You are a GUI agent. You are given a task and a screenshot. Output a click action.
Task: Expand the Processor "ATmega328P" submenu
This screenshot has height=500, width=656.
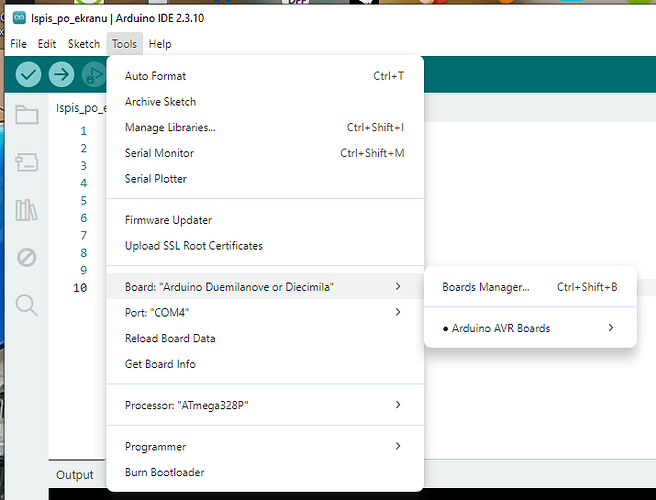pos(265,405)
